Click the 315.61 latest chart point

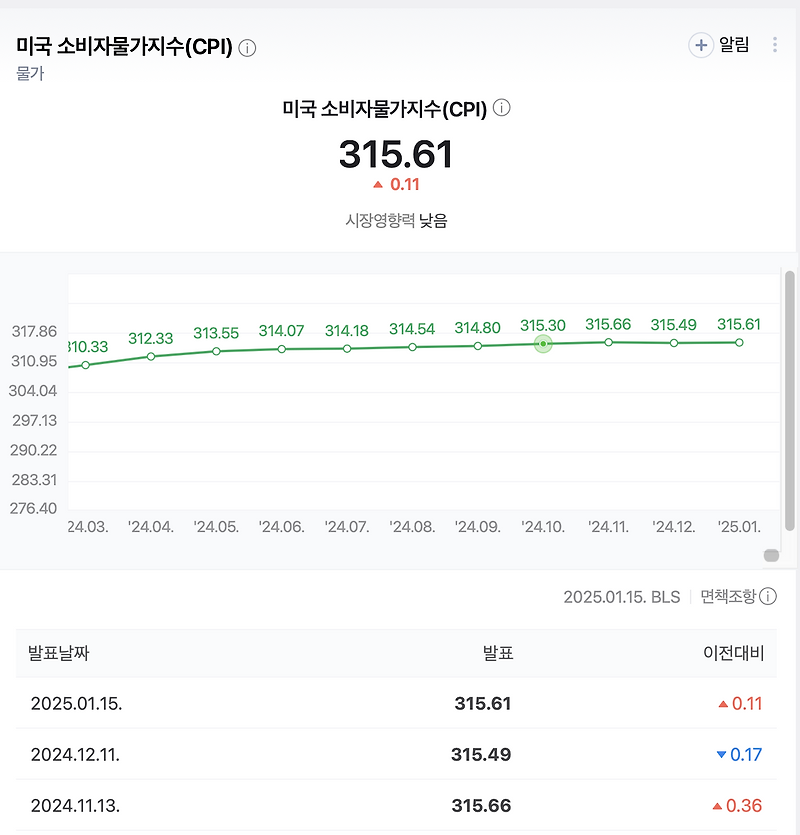tap(738, 342)
